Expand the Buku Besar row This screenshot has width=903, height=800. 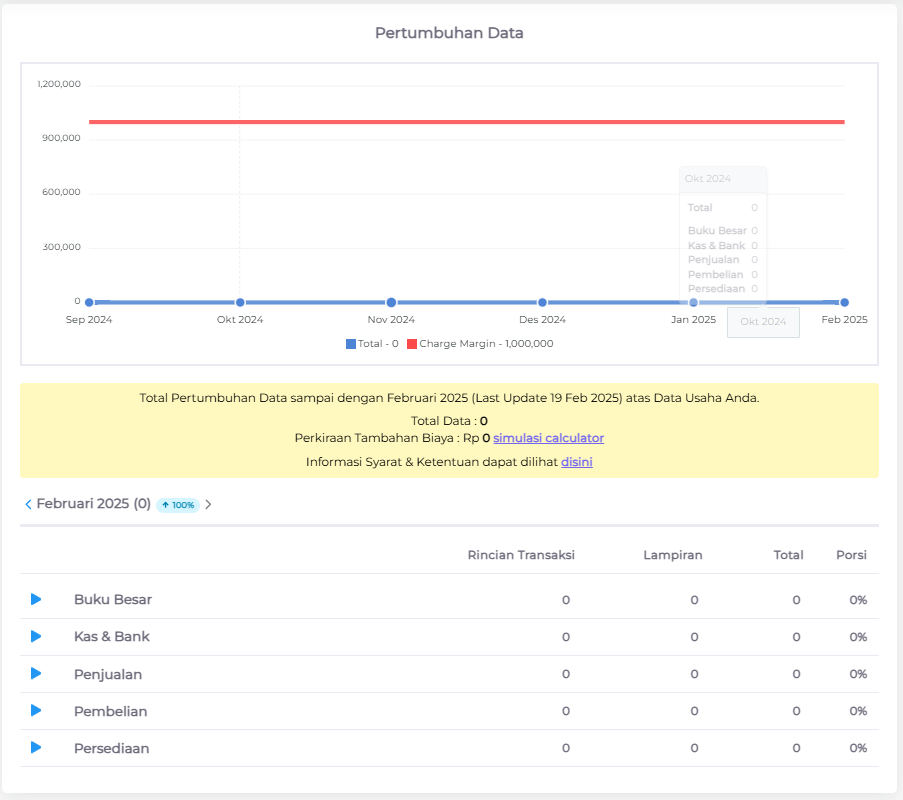[36, 599]
